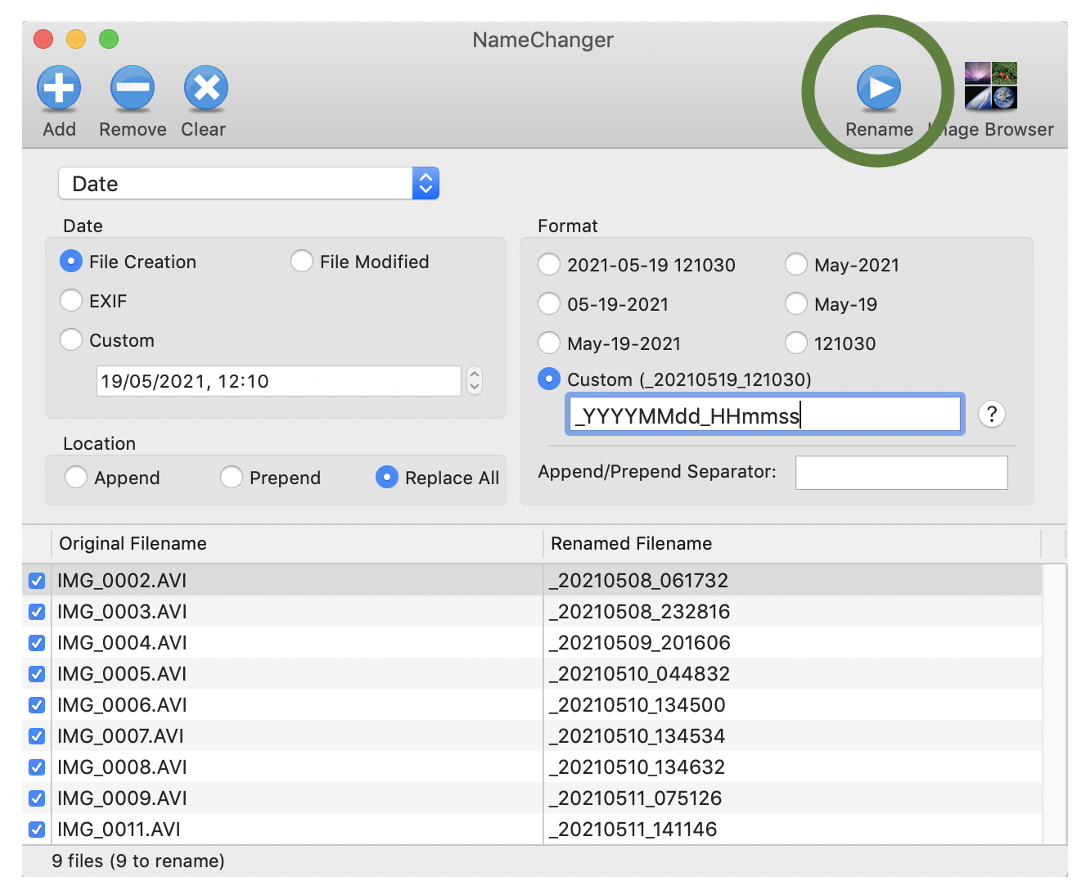Open the Image Browser icon
Screen dimensions: 1090x894
tap(991, 86)
